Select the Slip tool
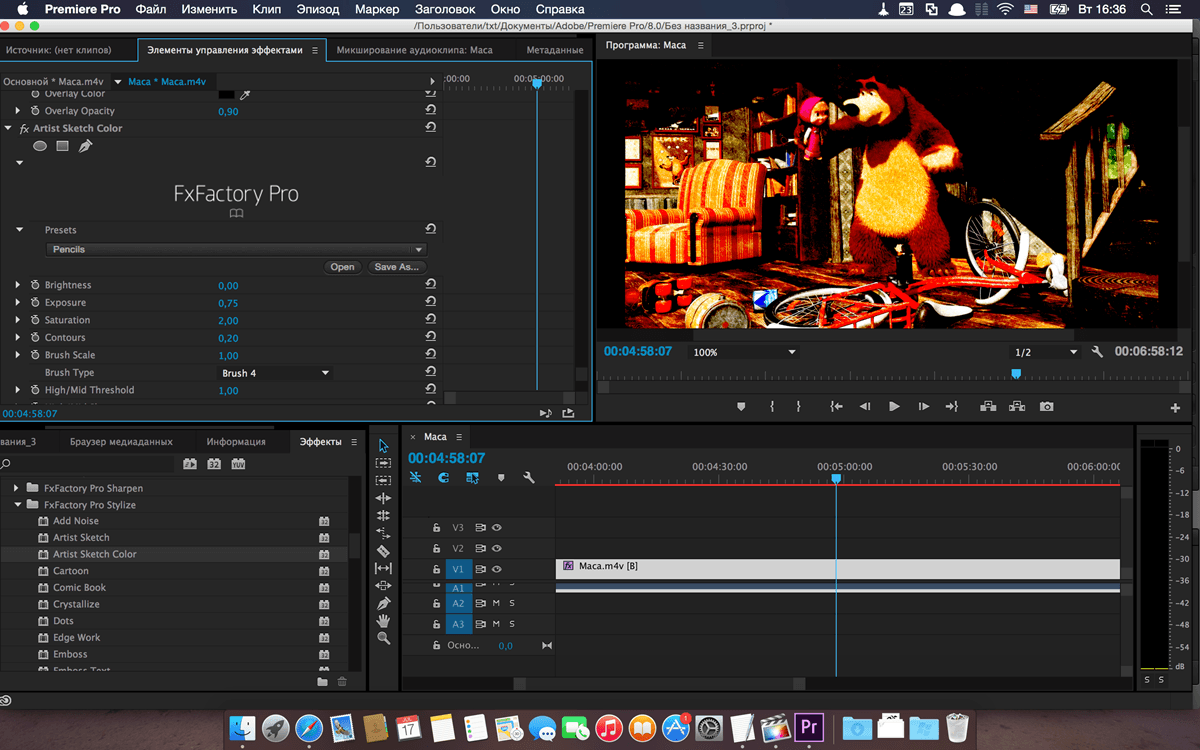This screenshot has height=750, width=1200. [384, 568]
